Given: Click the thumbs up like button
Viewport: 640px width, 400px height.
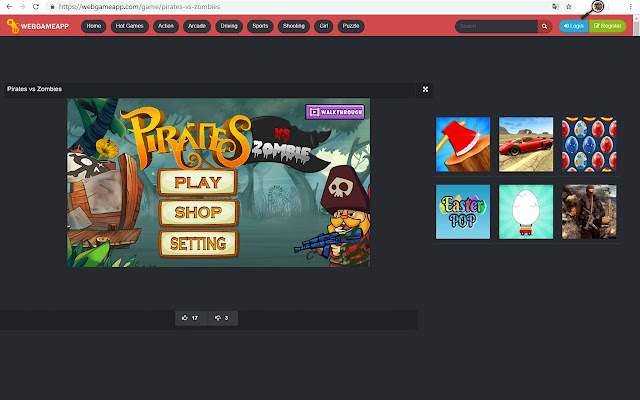Looking at the screenshot, I should [191, 318].
